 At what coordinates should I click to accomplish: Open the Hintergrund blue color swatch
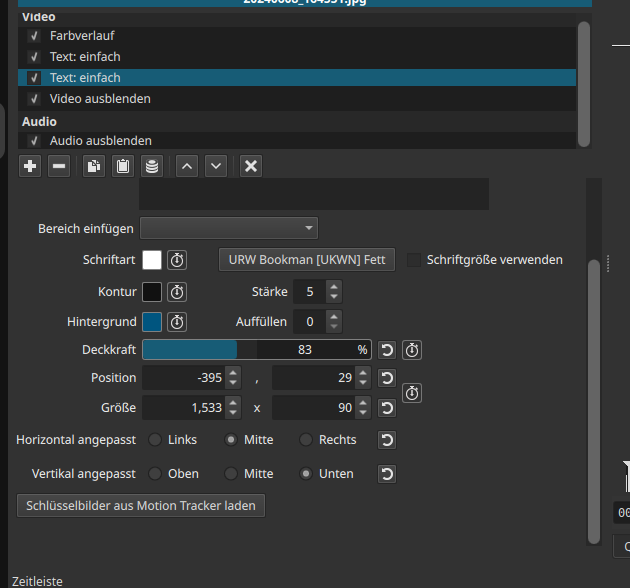[152, 322]
